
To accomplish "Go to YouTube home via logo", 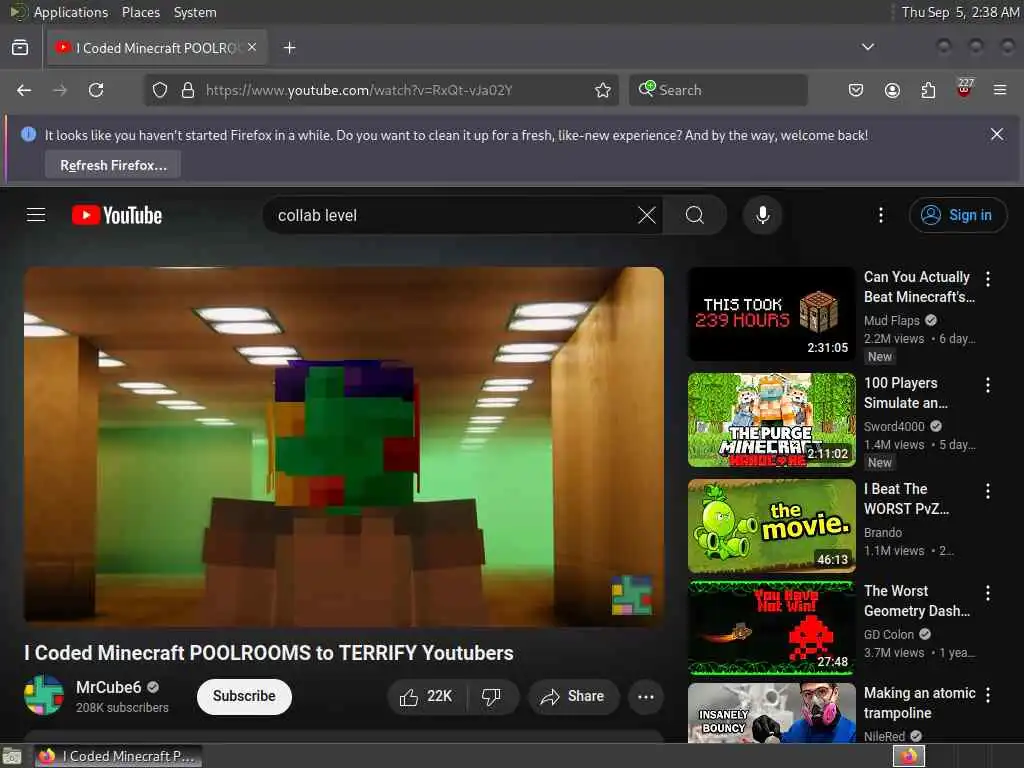I will 117,215.
